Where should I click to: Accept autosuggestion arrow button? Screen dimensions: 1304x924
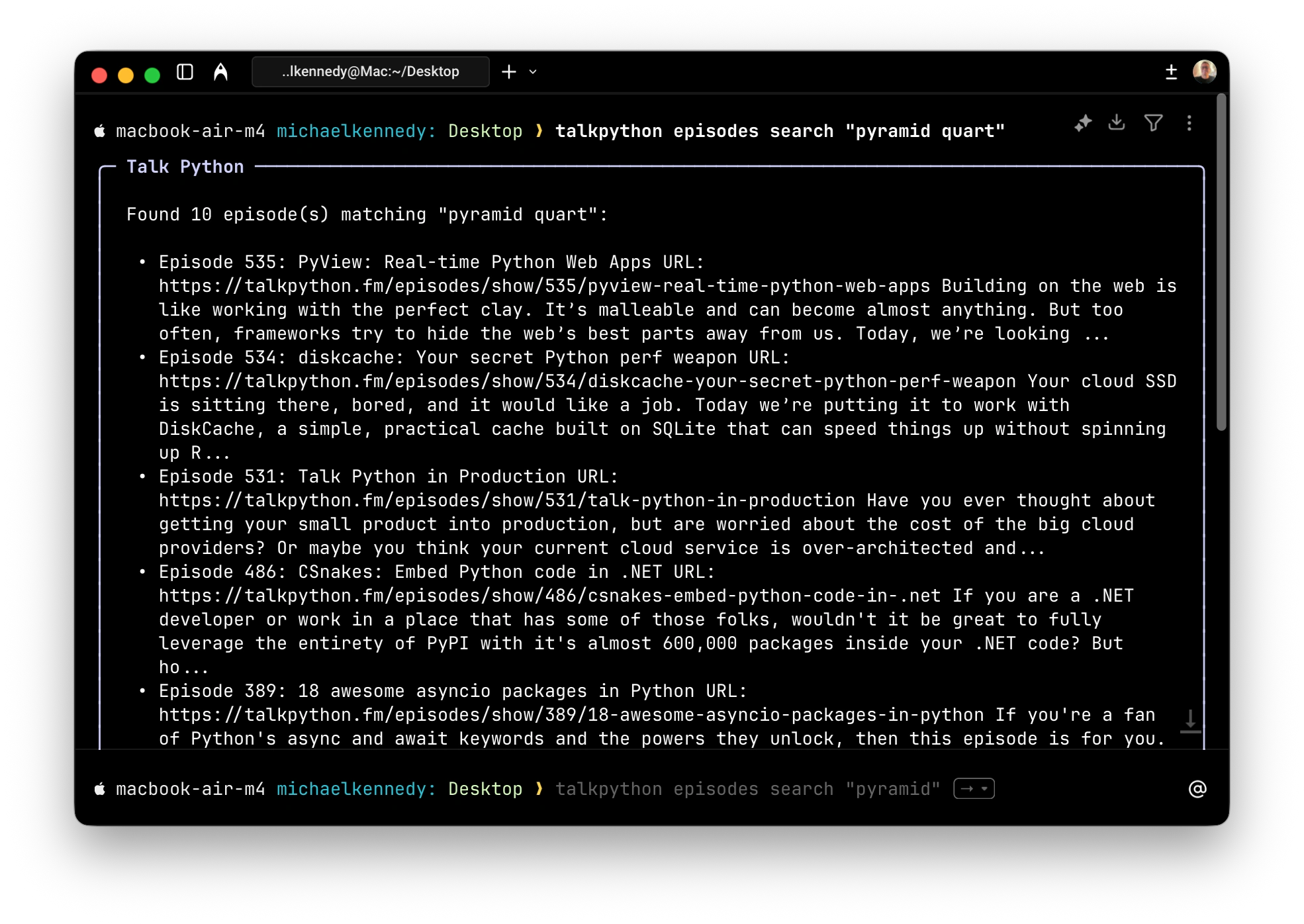(974, 788)
